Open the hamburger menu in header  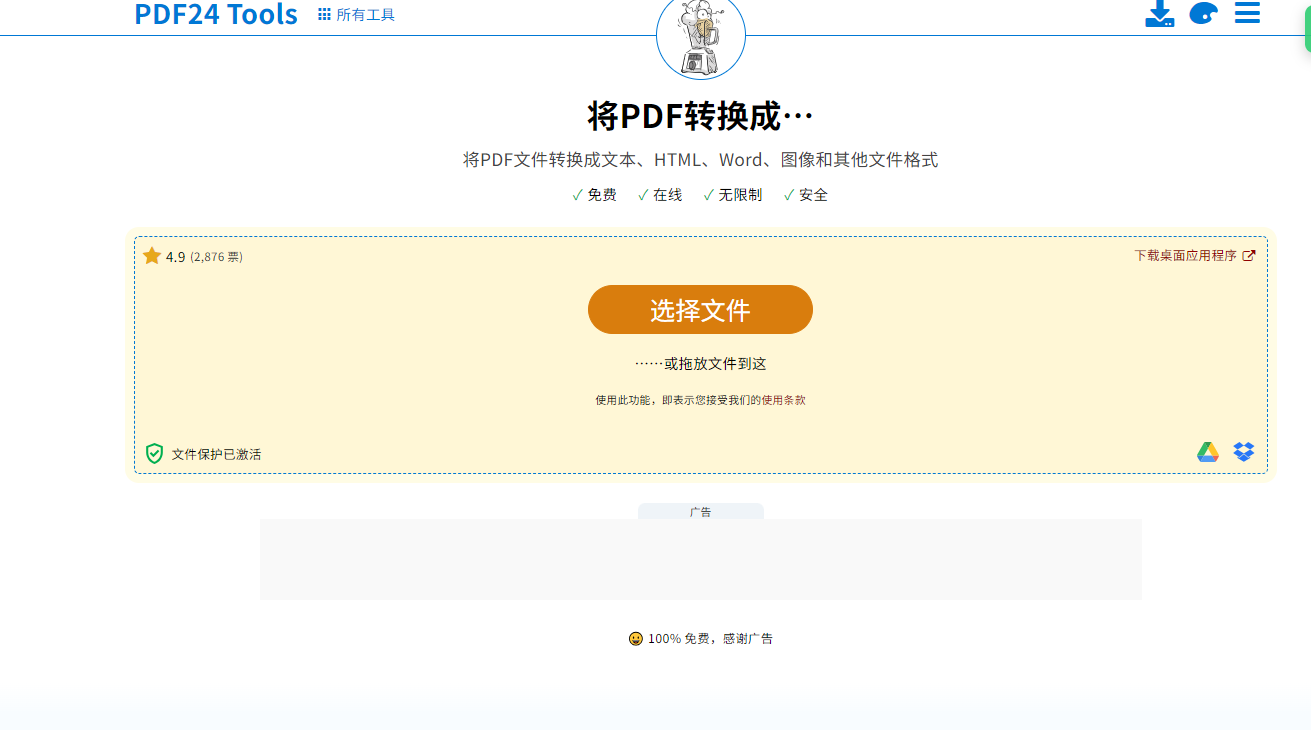click(1247, 14)
